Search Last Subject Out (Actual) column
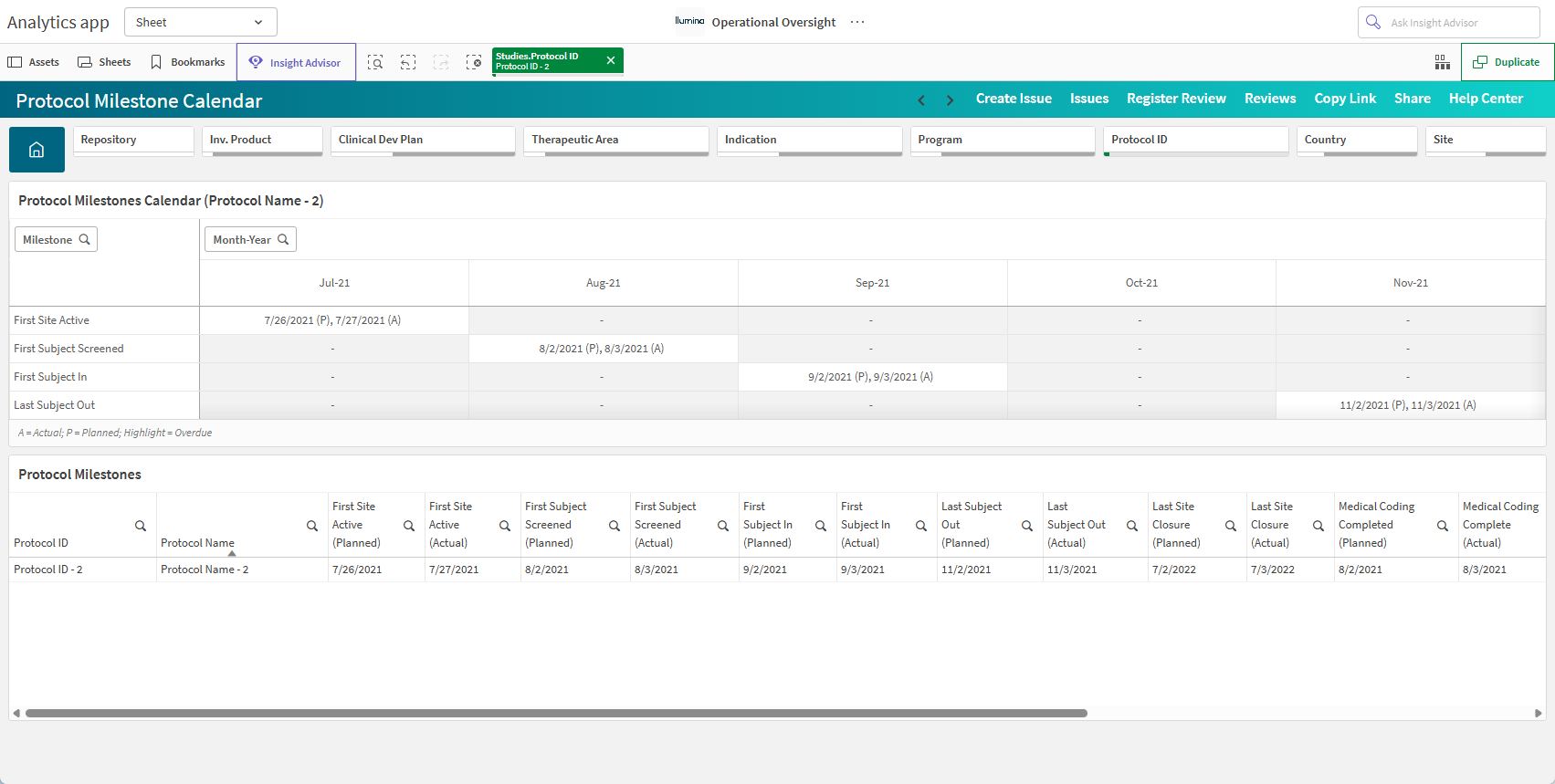 pos(1132,526)
